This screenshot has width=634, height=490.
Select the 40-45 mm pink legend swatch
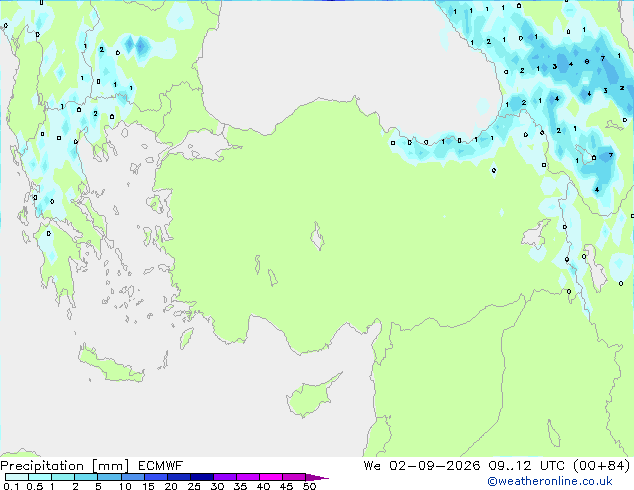(271, 477)
